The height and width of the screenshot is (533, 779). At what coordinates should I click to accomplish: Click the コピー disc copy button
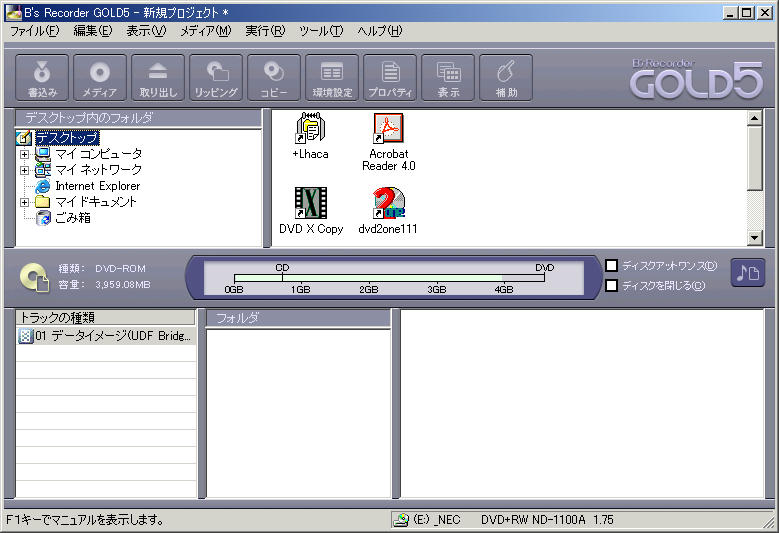click(274, 78)
